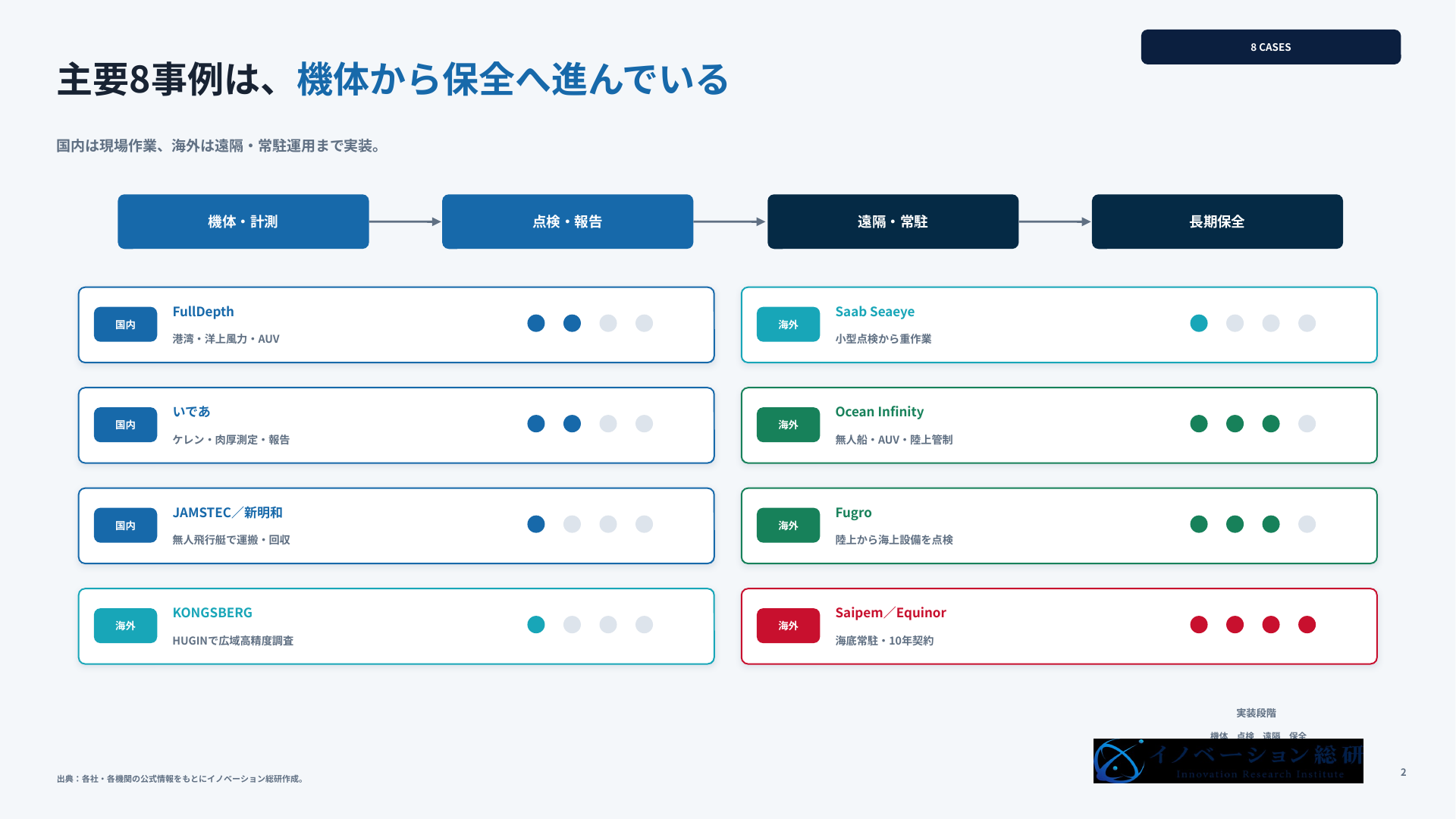Select the Ocean Infinity heading
The width and height of the screenshot is (1456, 819).
click(x=880, y=412)
